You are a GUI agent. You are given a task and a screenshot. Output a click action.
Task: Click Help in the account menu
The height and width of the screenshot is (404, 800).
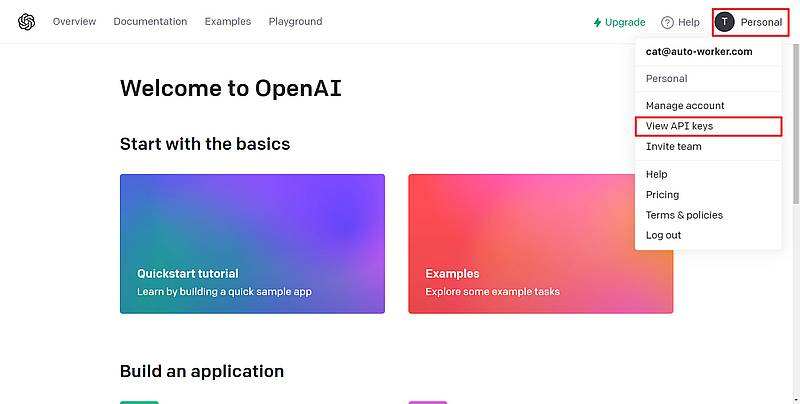[x=656, y=175]
